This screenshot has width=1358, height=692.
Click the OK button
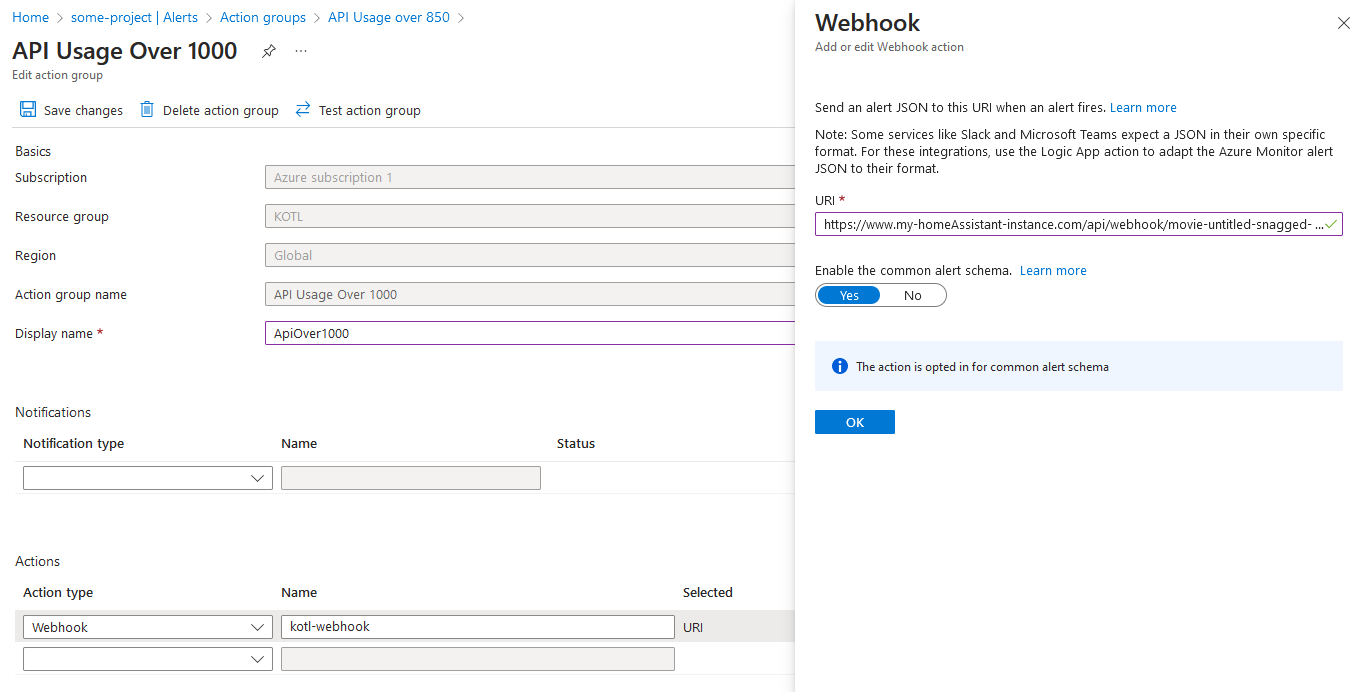854,422
